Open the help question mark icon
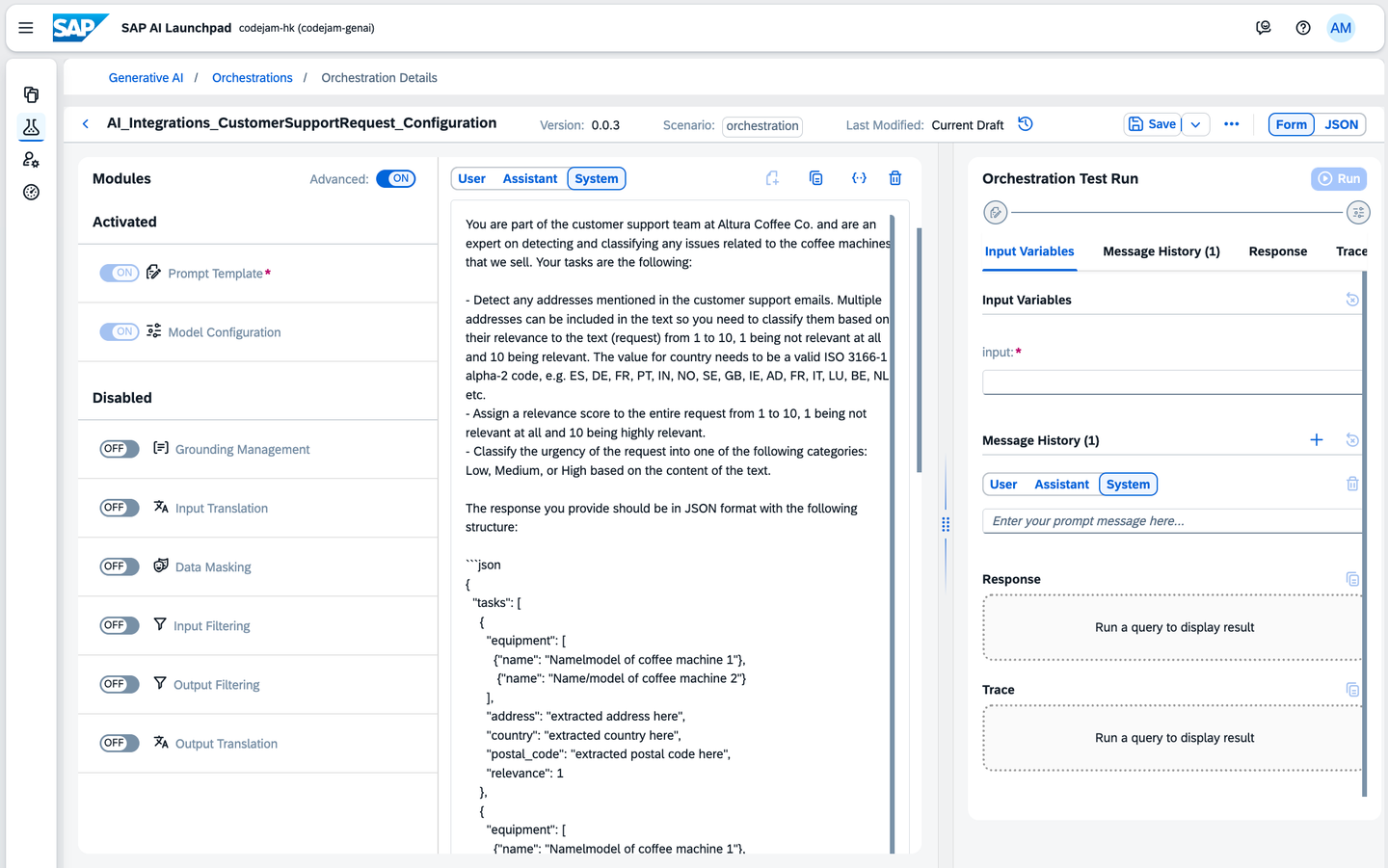The image size is (1388, 868). coord(1303,28)
